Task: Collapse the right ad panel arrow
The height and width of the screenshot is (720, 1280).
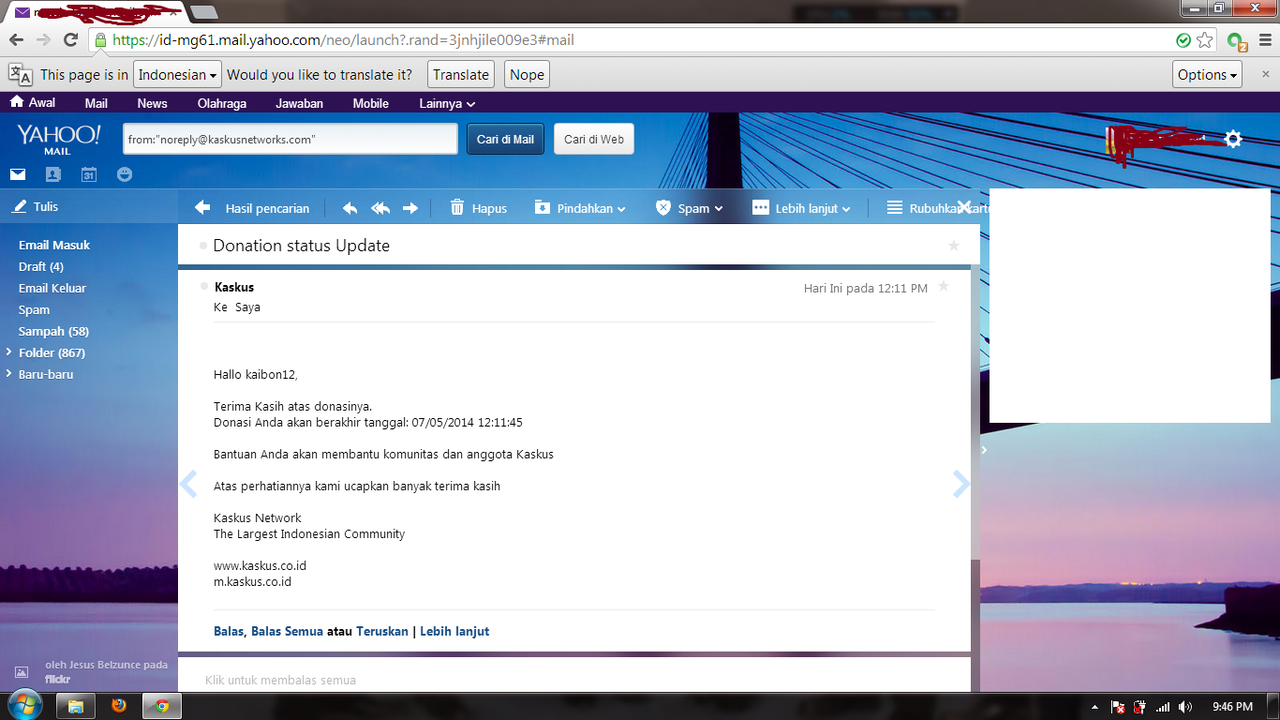Action: point(984,450)
